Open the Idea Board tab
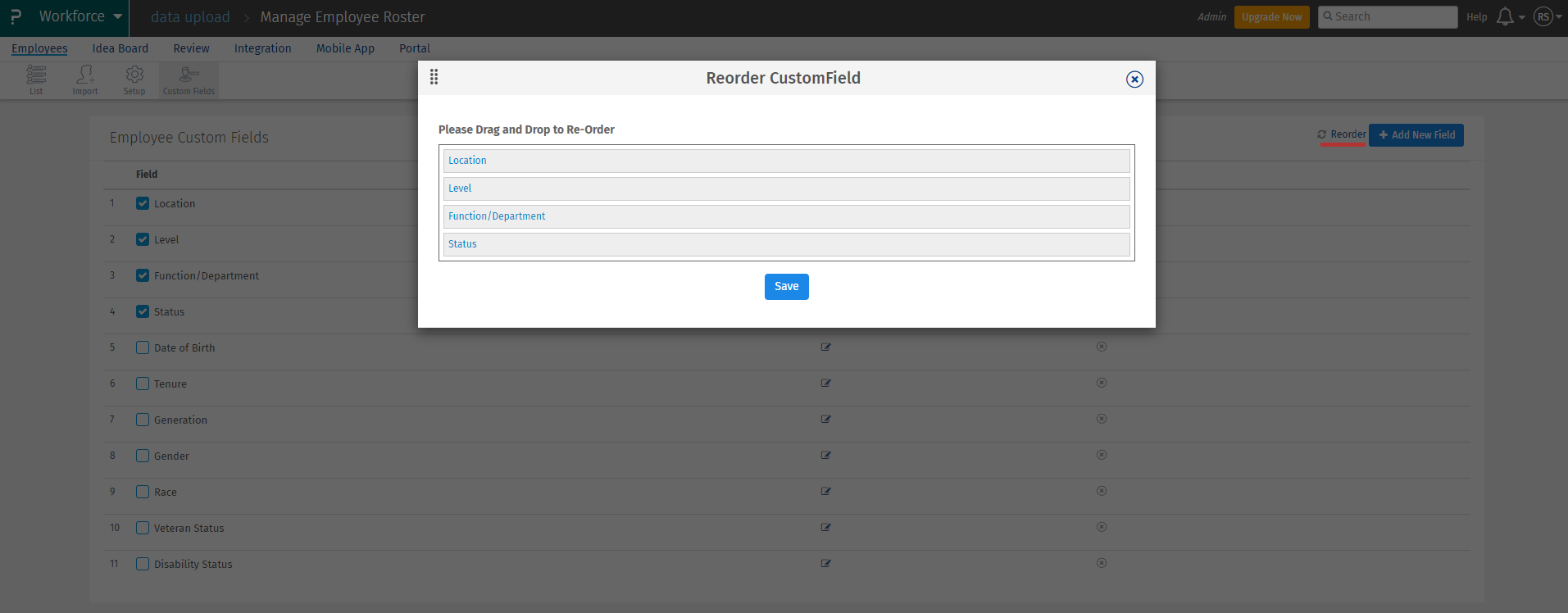 pyautogui.click(x=120, y=48)
